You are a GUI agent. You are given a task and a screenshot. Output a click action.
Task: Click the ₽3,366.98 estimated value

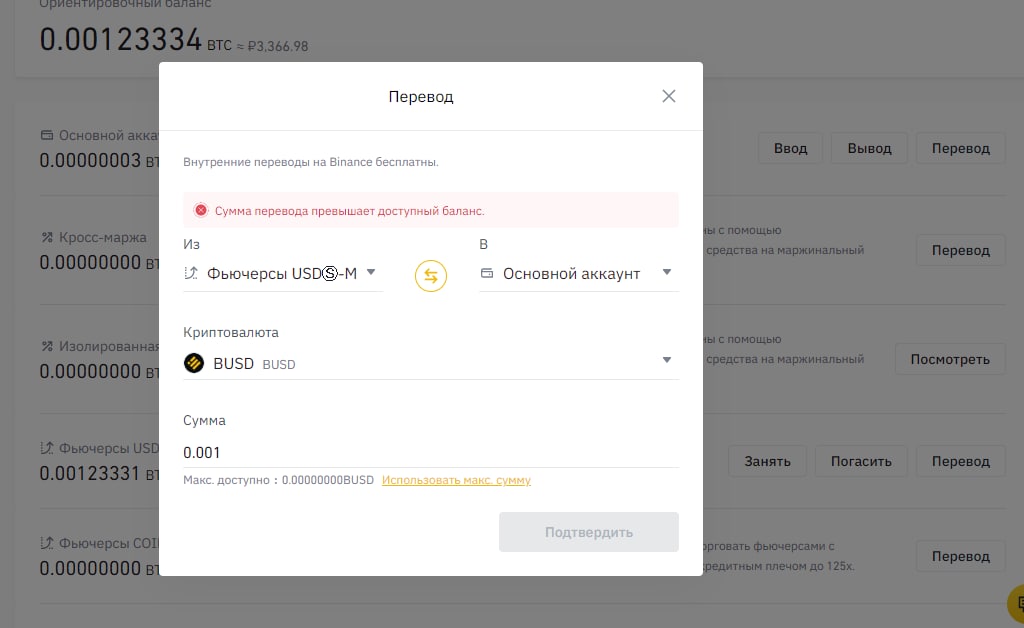(278, 46)
